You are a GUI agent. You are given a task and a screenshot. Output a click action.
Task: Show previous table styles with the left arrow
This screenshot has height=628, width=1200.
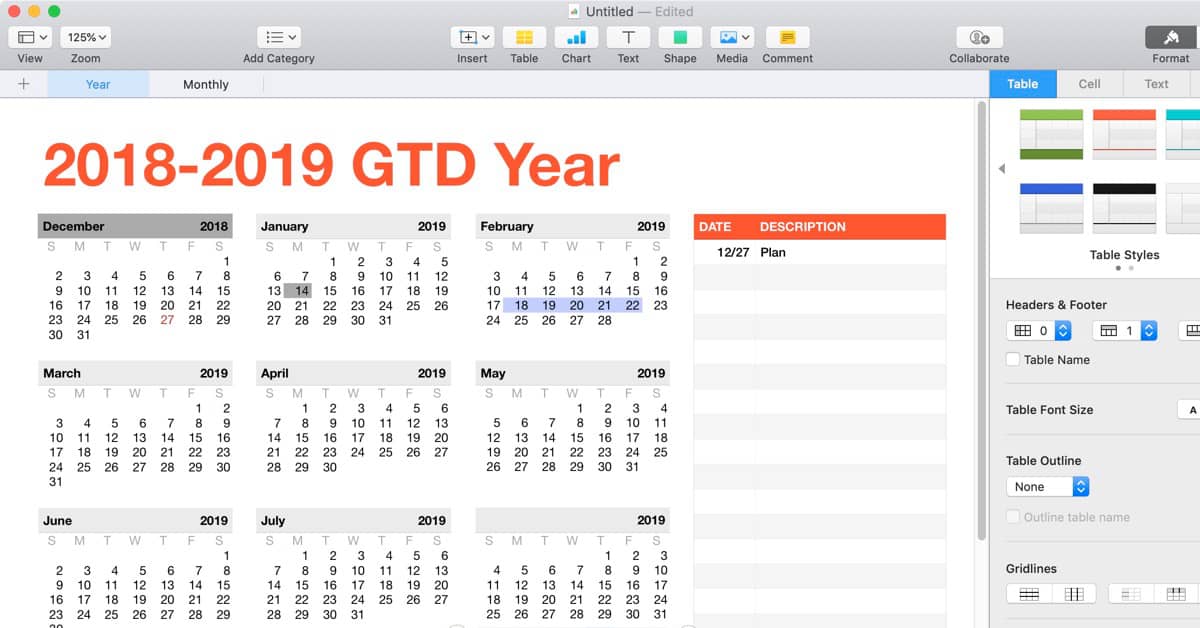coord(1002,169)
